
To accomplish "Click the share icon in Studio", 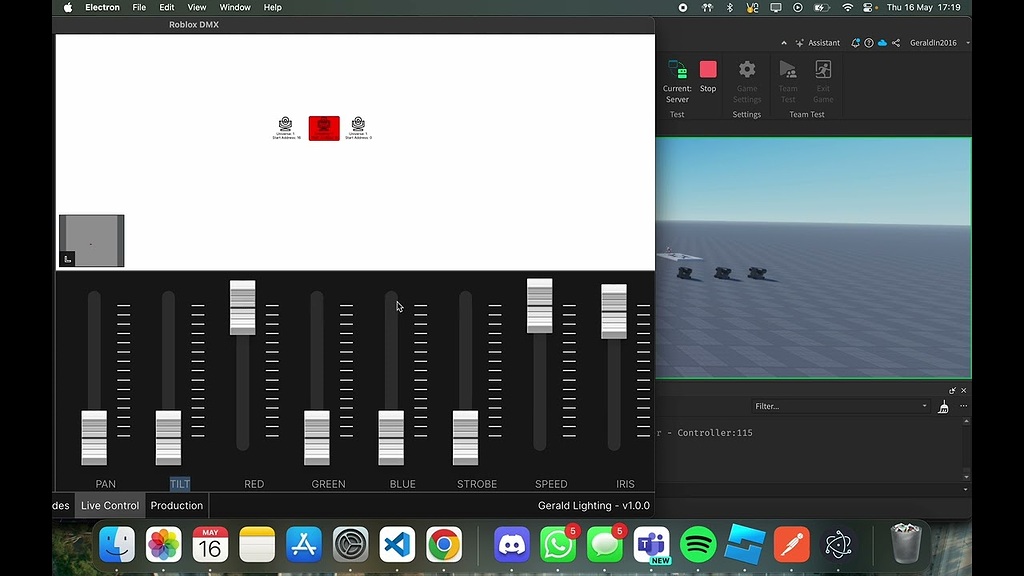I will tap(896, 43).
